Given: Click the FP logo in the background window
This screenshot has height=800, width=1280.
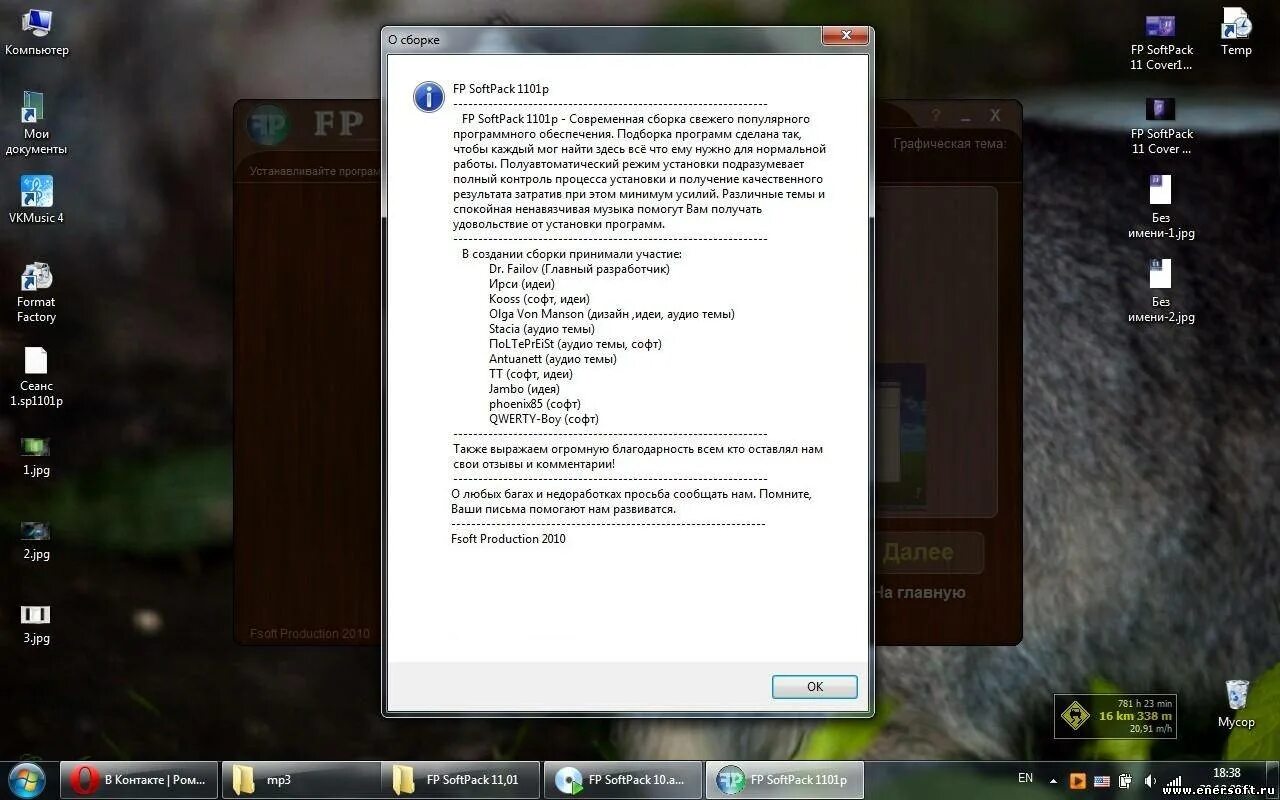Looking at the screenshot, I should tap(268, 125).
